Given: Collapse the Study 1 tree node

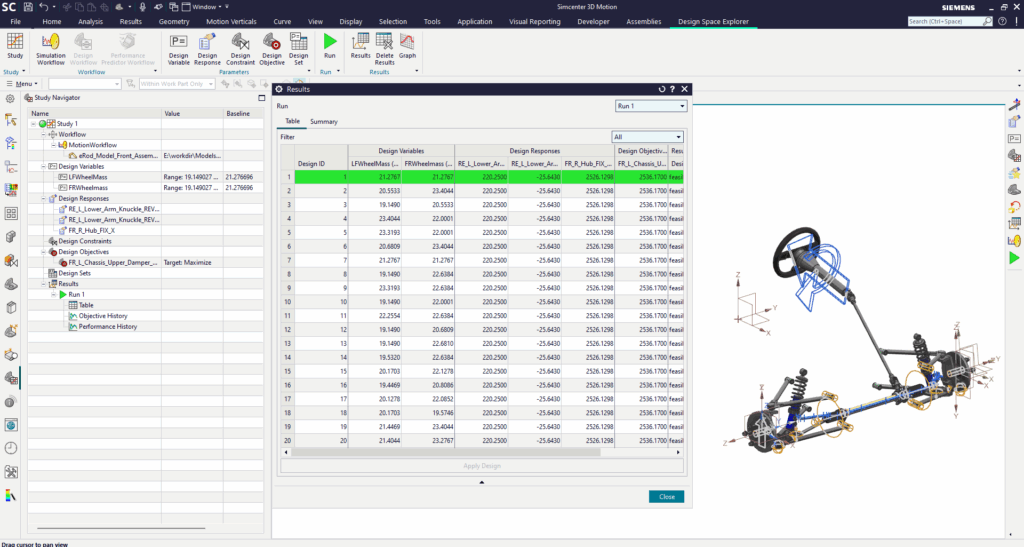Looking at the screenshot, I should tap(34, 124).
